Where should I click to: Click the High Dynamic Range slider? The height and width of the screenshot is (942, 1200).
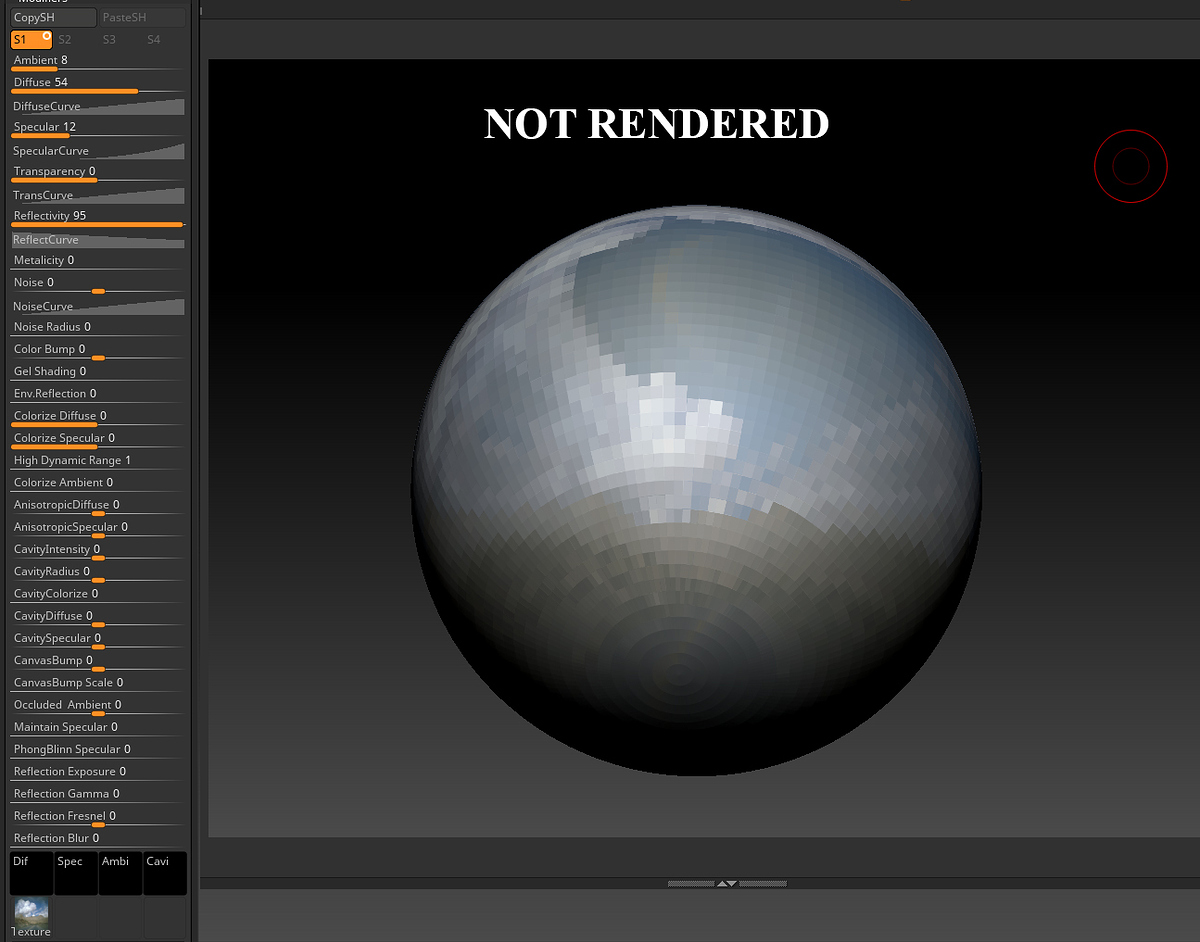click(98, 461)
